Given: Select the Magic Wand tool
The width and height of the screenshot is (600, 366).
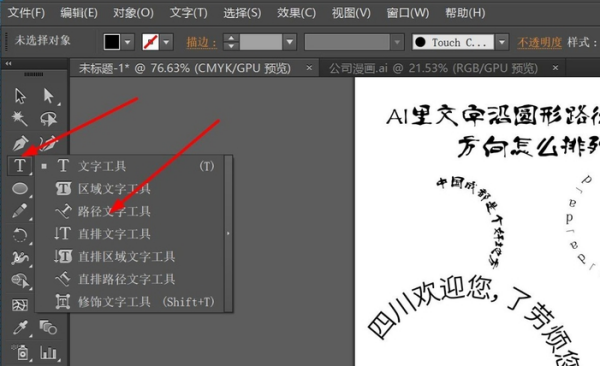Looking at the screenshot, I should click(x=20, y=119).
